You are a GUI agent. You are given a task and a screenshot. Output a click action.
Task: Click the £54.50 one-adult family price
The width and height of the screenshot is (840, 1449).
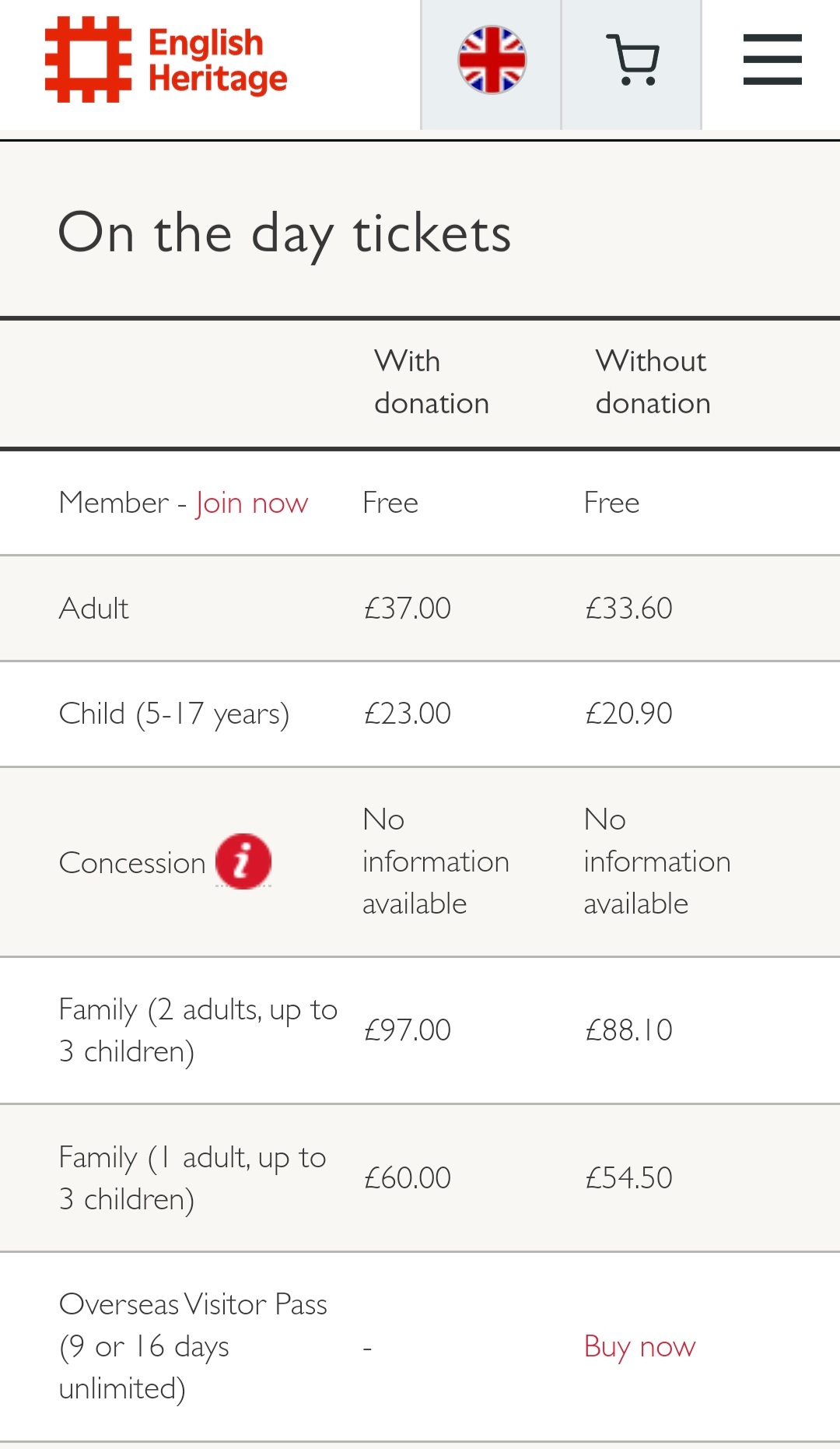coord(628,1177)
